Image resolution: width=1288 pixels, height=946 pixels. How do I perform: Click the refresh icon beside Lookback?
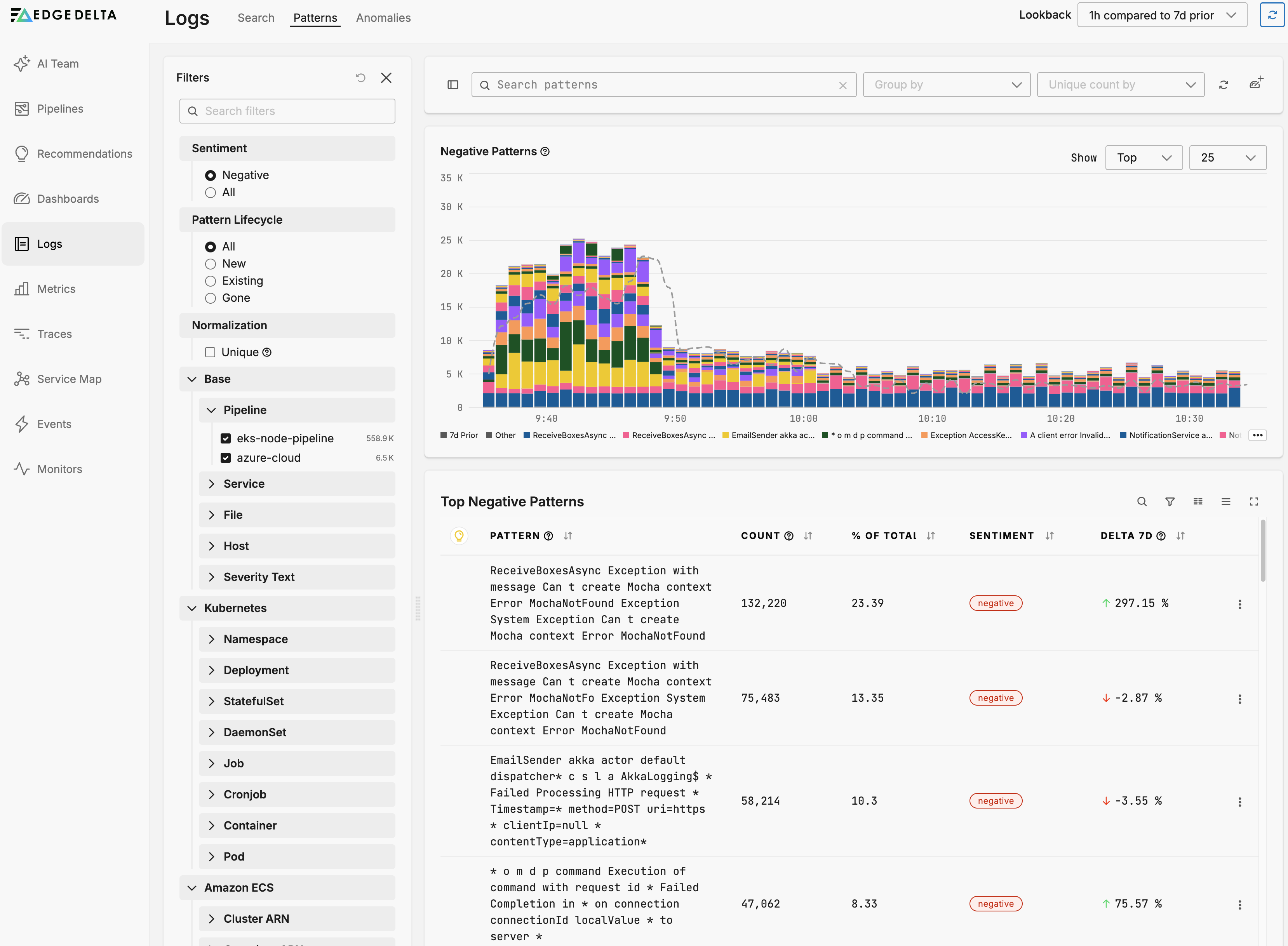(x=1271, y=16)
